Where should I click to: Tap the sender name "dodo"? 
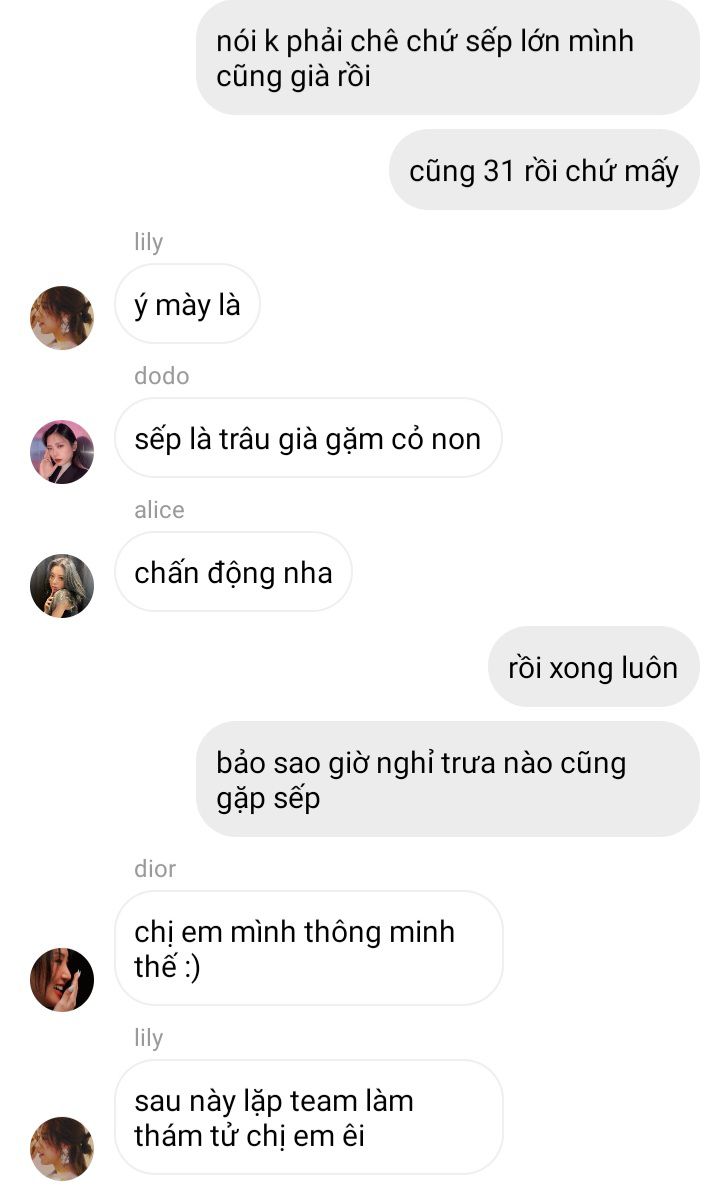pyautogui.click(x=162, y=376)
